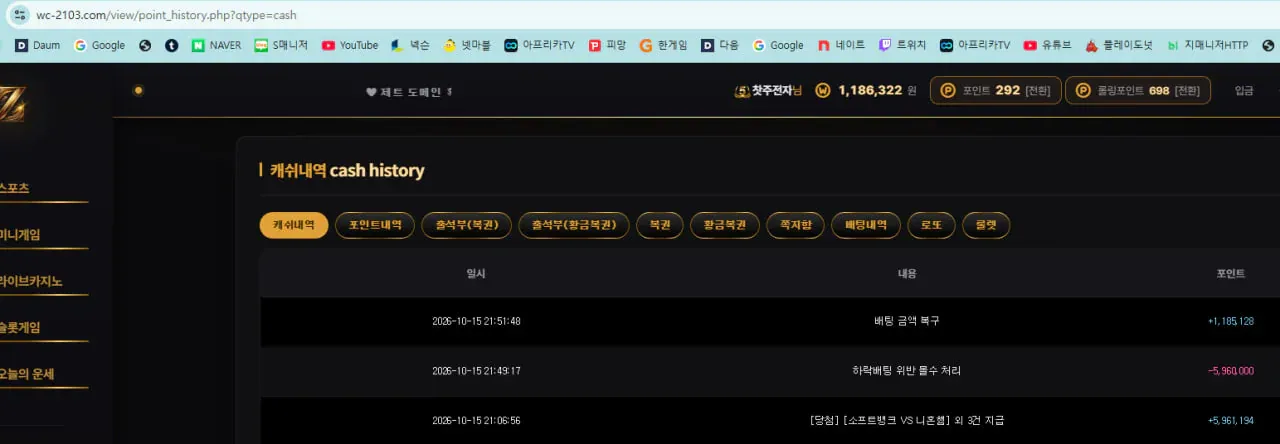Image resolution: width=1280 pixels, height=444 pixels.
Task: Click the [당첨] 소프트뱅크 VS 니혼햄 entry
Action: click(x=906, y=420)
